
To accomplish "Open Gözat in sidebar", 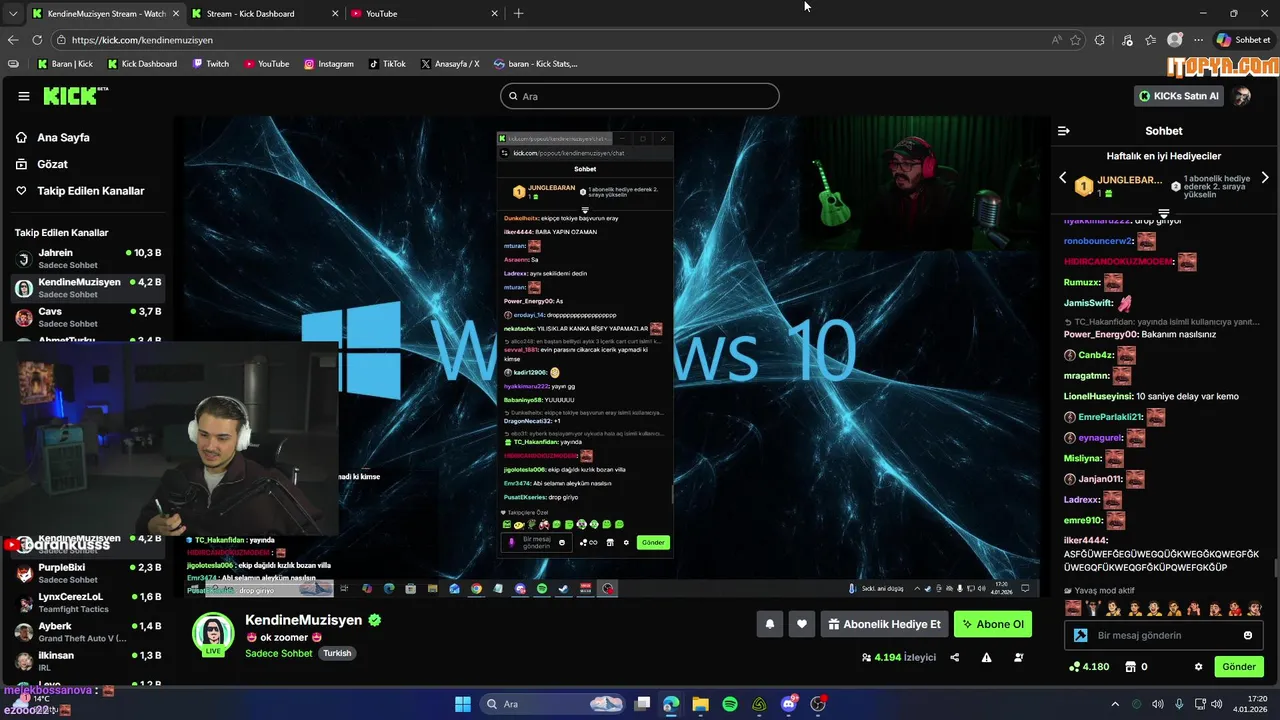I will (x=52, y=164).
